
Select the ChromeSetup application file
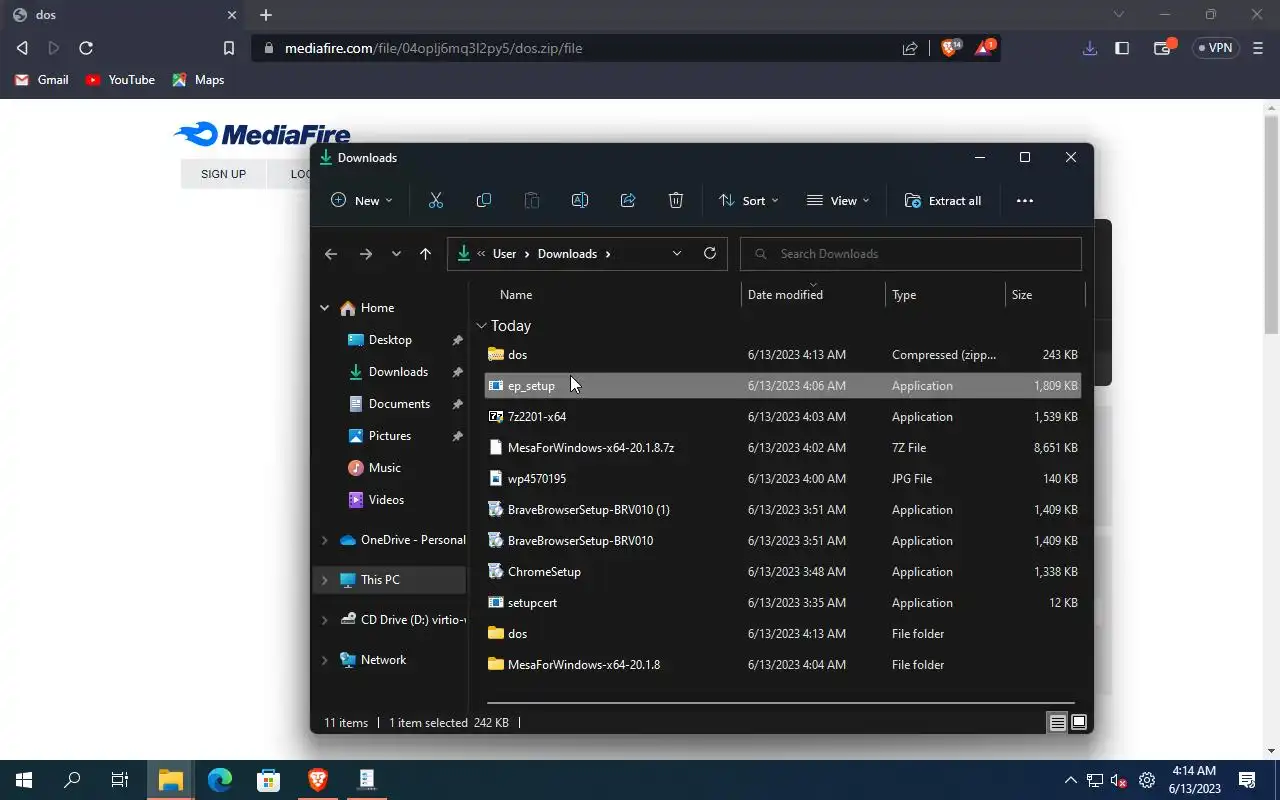[782, 572]
